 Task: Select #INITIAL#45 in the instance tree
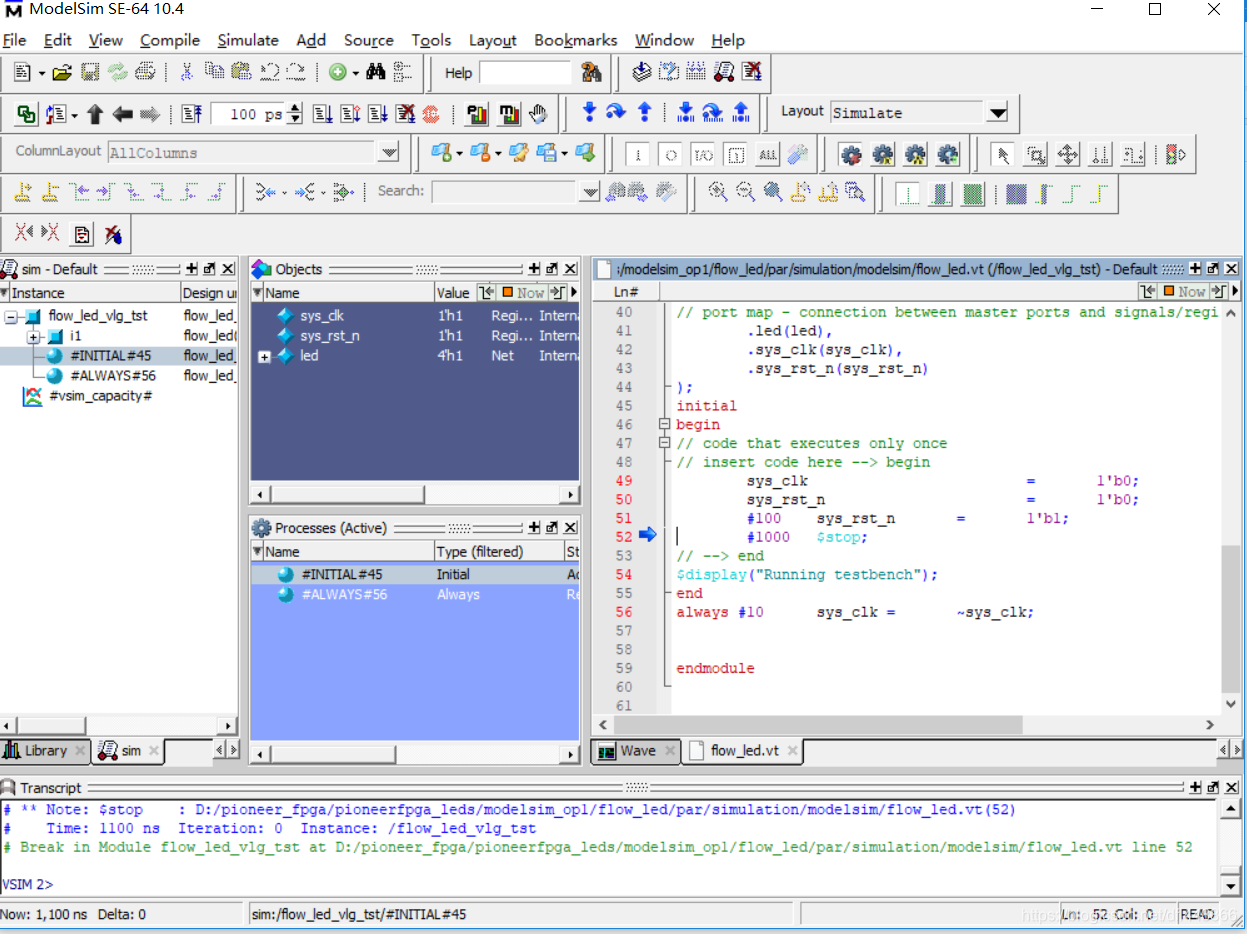[111, 356]
